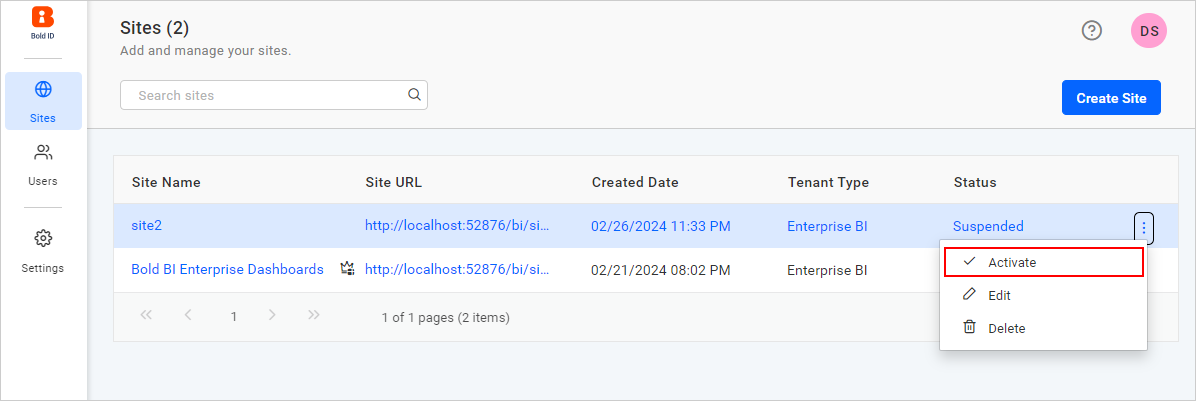Choose Delete from the context menu
This screenshot has height=401, width=1196.
coord(1006,328)
